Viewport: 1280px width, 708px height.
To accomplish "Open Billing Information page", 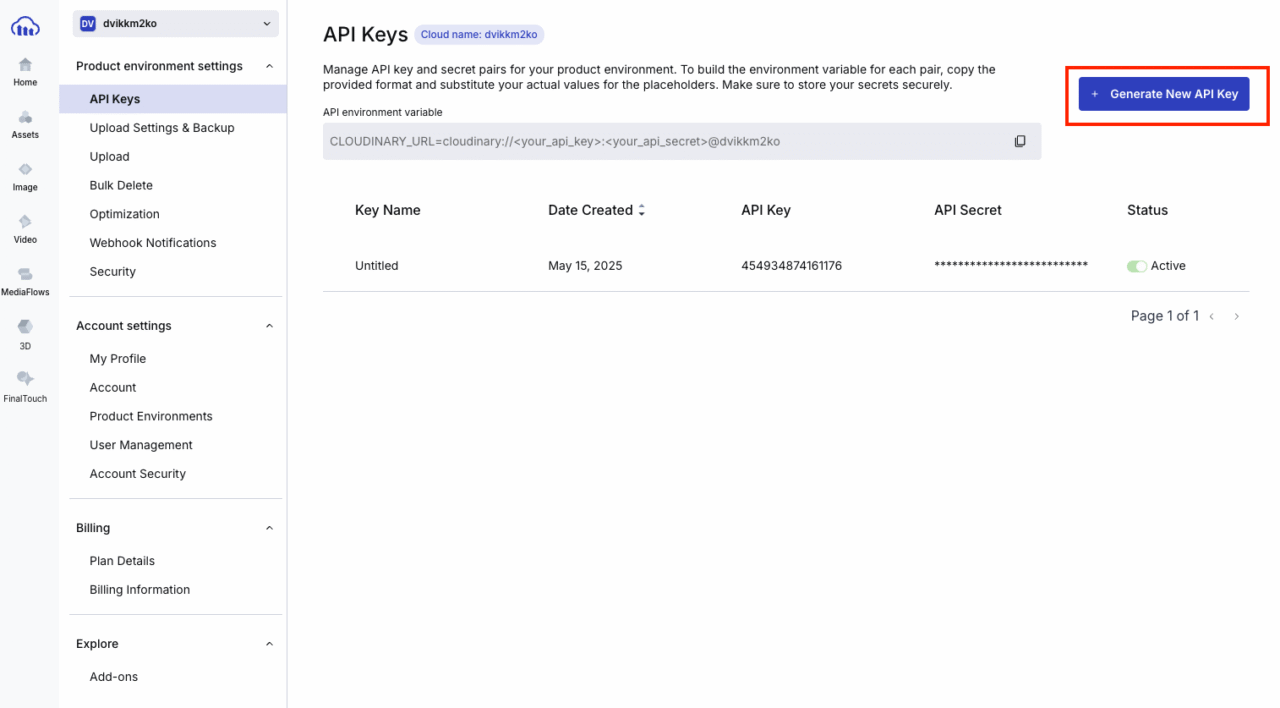I will (x=140, y=590).
